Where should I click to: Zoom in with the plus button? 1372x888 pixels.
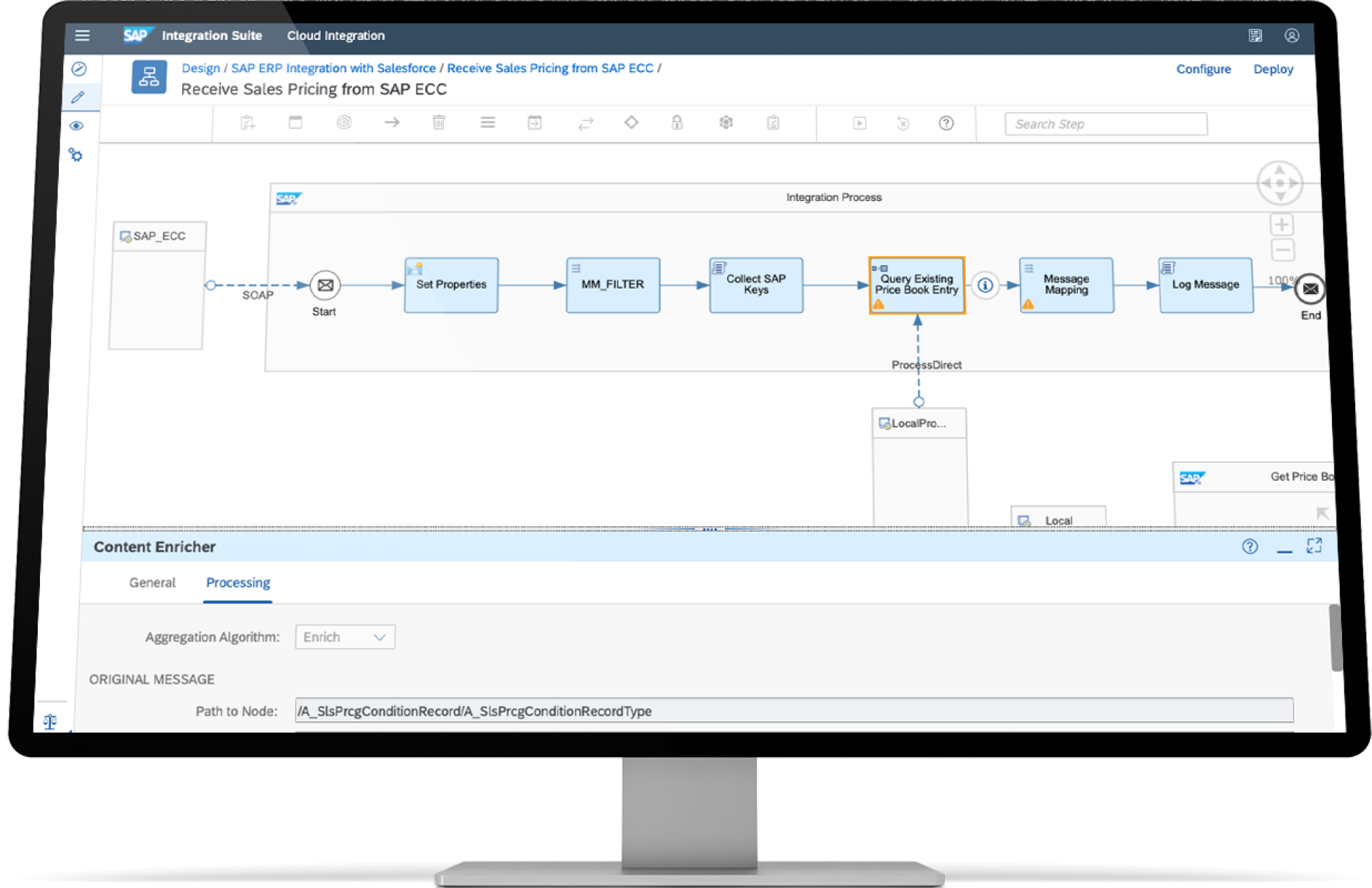pyautogui.click(x=1282, y=225)
